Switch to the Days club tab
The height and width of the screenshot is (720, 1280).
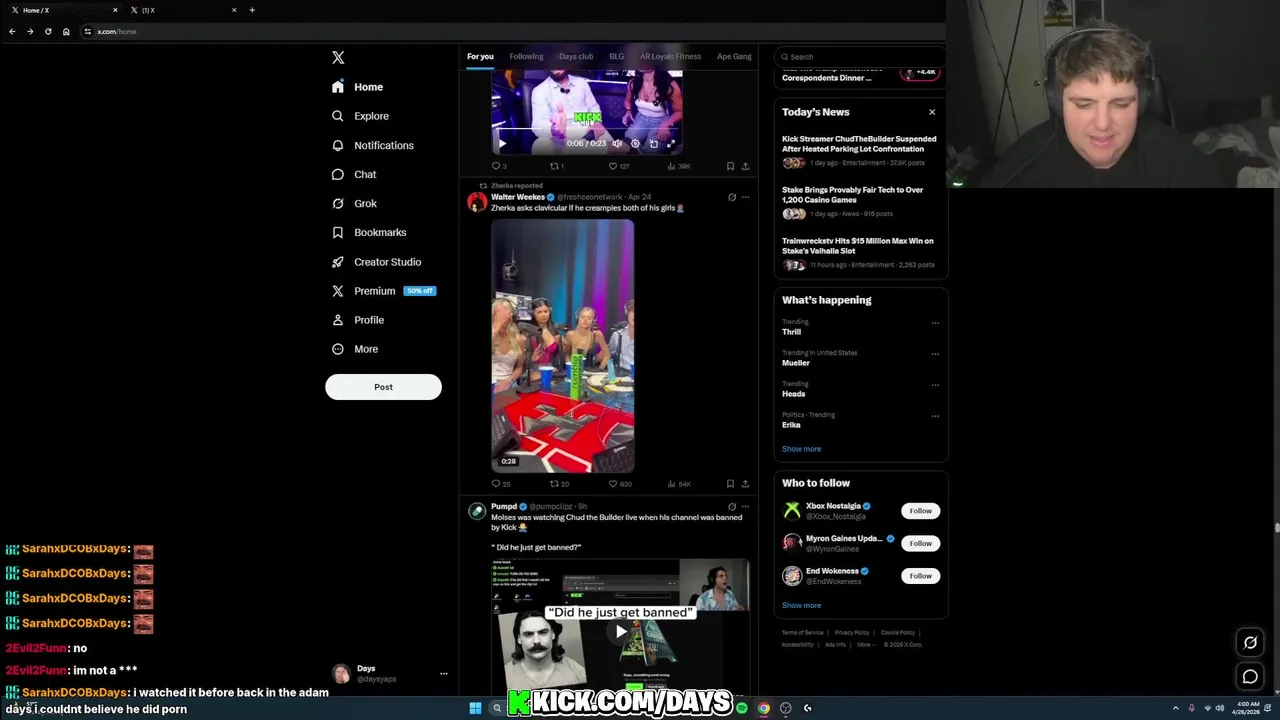[576, 56]
